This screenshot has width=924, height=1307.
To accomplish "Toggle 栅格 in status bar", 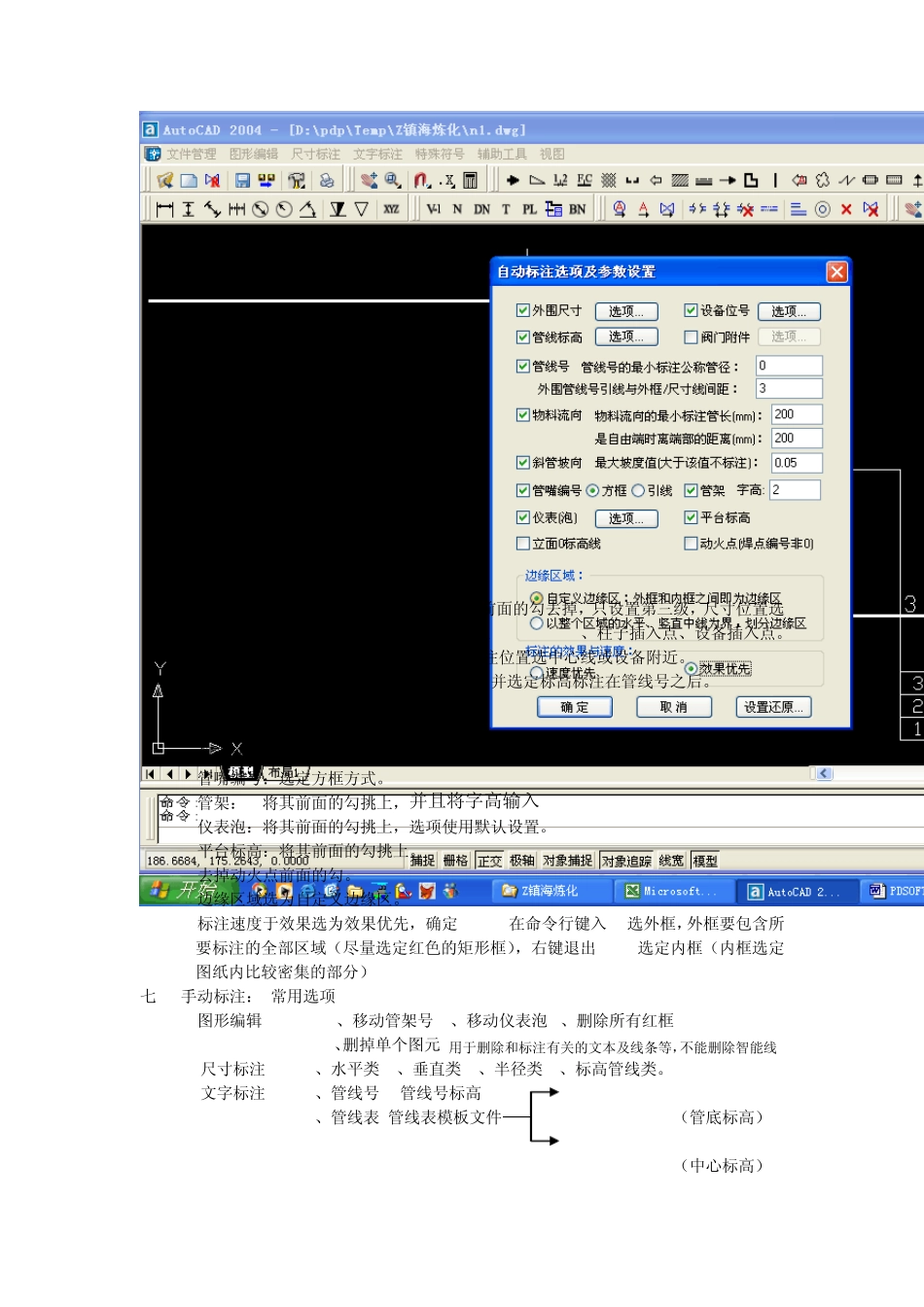I will point(455,861).
